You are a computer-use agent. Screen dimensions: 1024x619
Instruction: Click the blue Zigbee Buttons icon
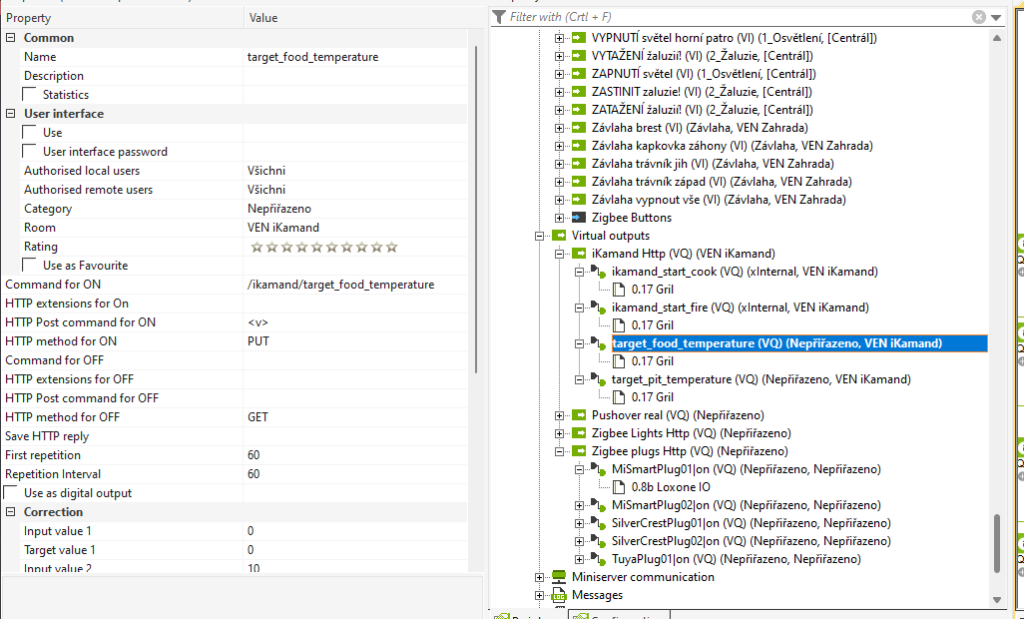[x=579, y=217]
